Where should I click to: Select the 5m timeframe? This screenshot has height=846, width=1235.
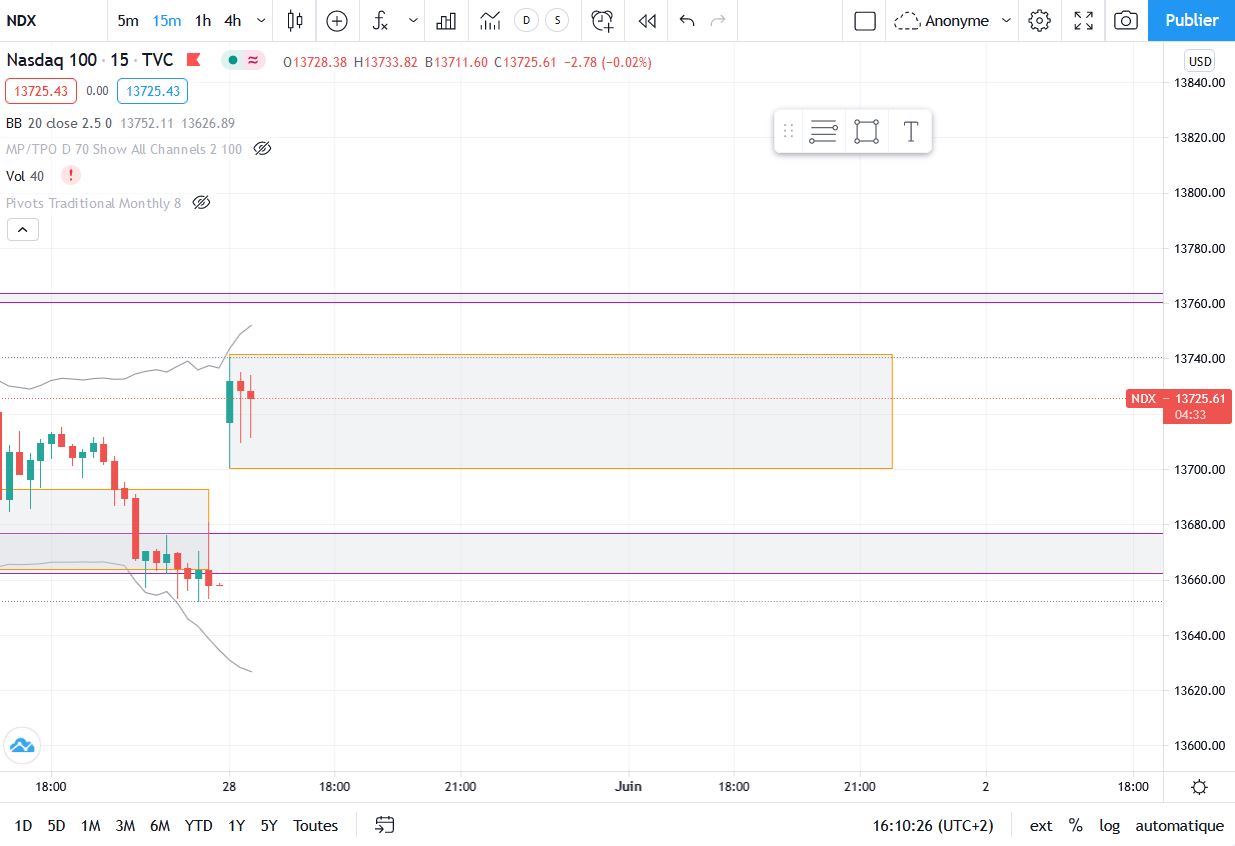(x=128, y=20)
